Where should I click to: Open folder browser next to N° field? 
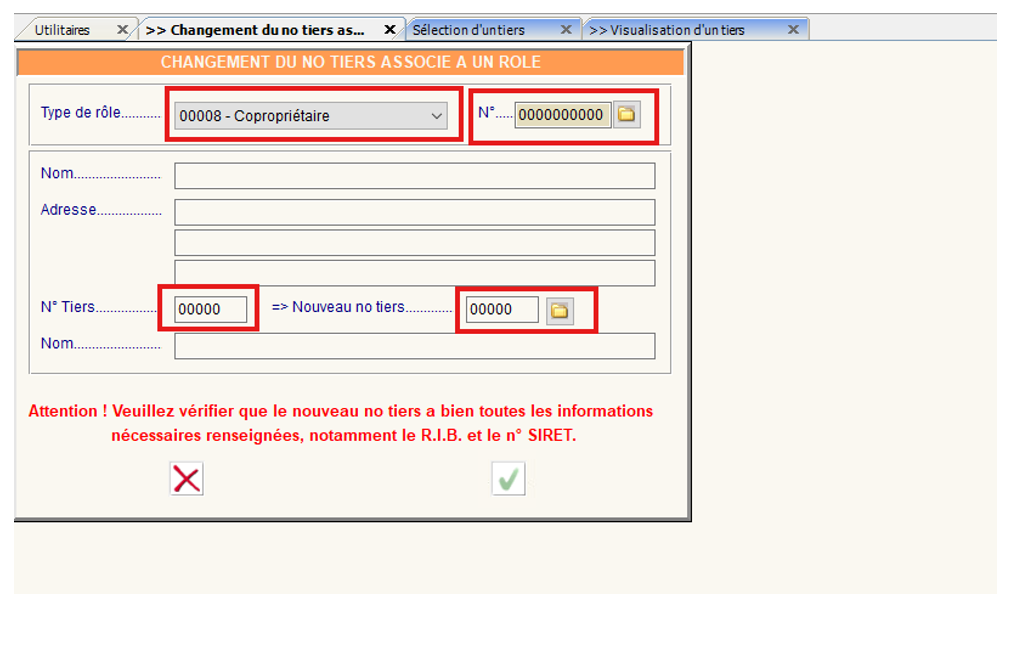coord(626,115)
